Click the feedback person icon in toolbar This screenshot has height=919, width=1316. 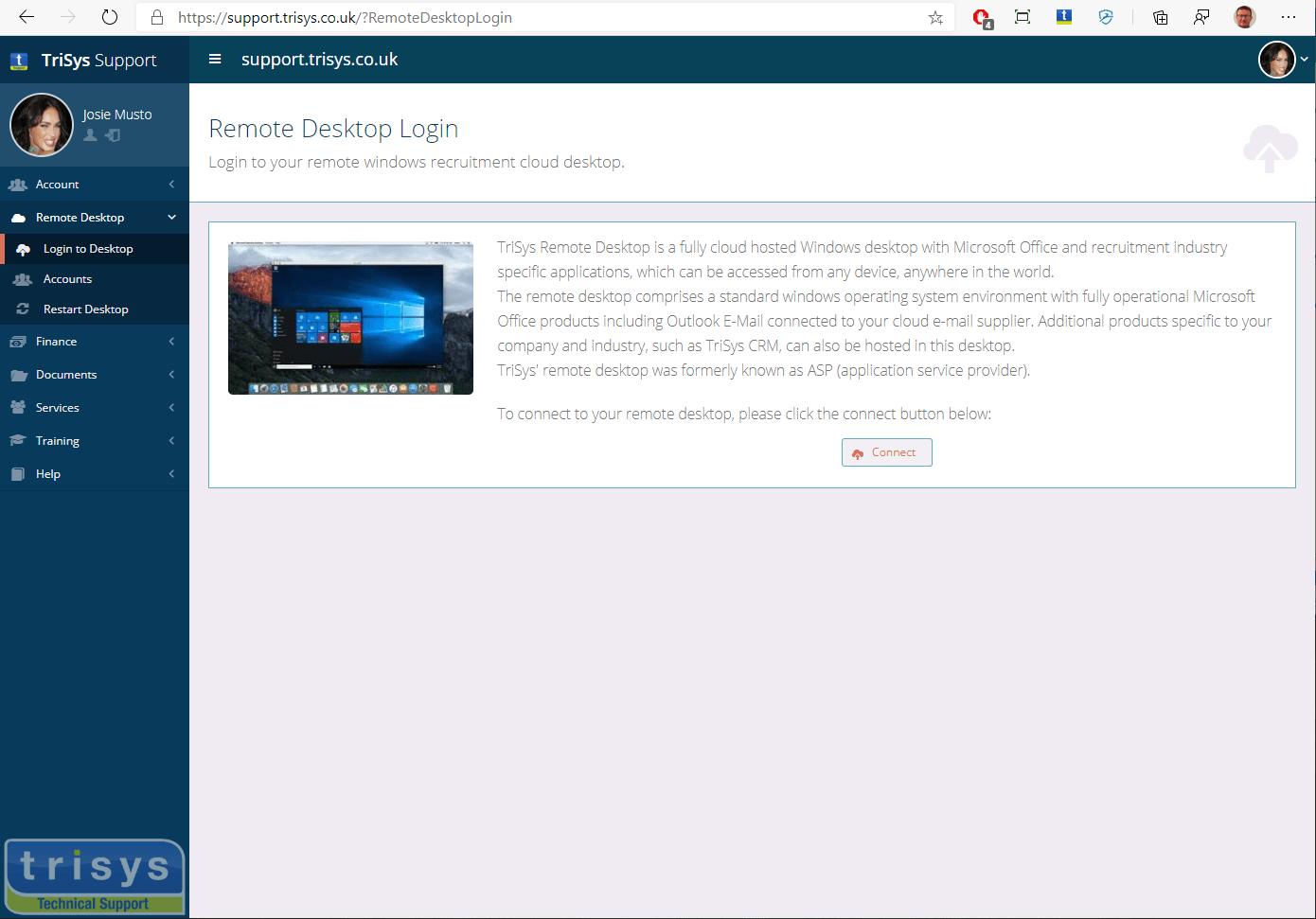click(1201, 17)
